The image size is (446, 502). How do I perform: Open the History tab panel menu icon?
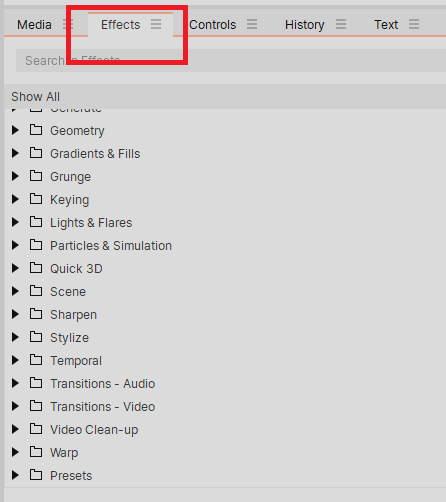tap(341, 24)
